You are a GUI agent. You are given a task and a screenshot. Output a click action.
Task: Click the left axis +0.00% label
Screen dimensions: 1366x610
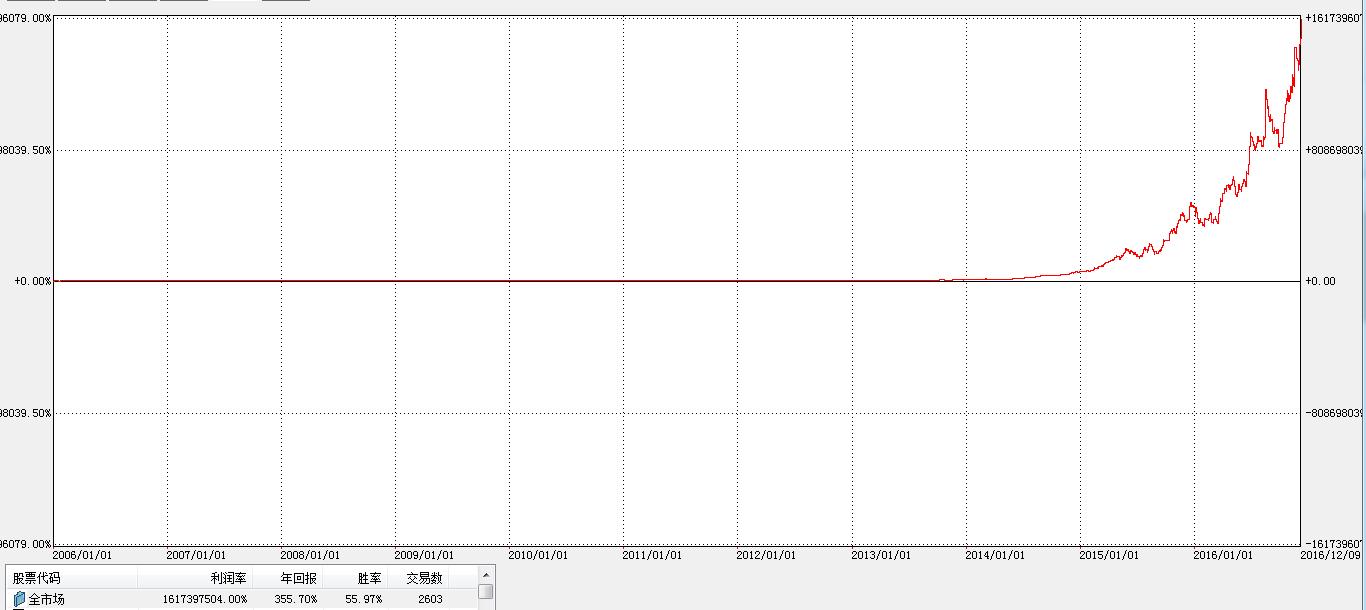[x=32, y=281]
